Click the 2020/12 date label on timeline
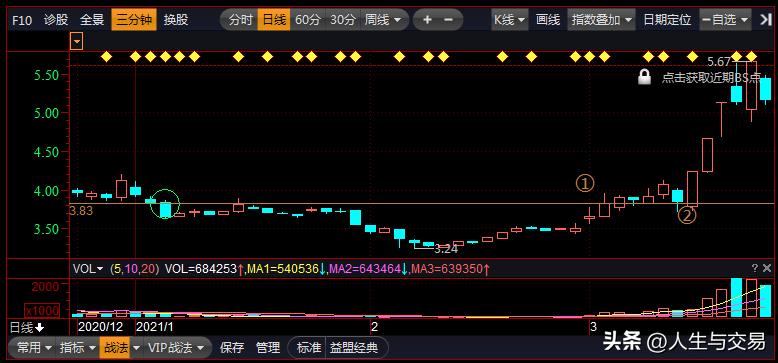The width and height of the screenshot is (778, 363). coord(101,327)
